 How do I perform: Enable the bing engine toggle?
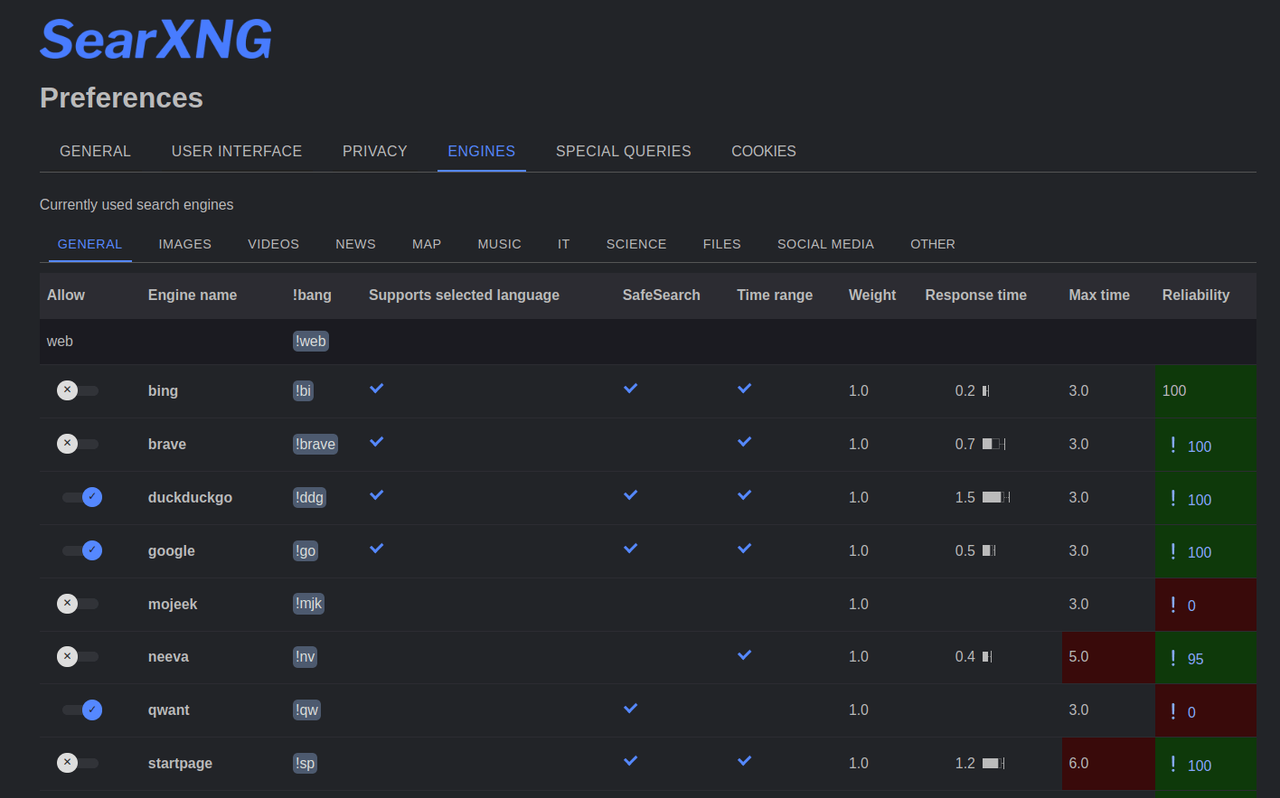(78, 390)
